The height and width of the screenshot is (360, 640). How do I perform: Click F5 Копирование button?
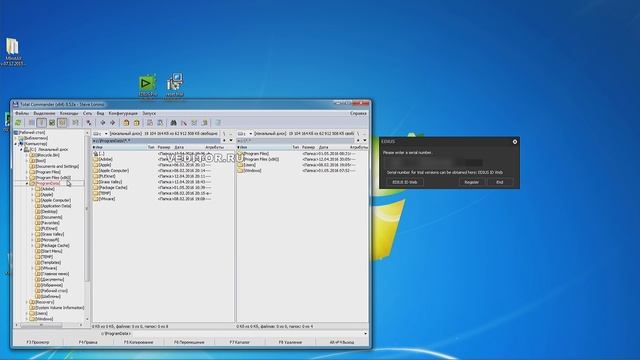click(x=139, y=342)
